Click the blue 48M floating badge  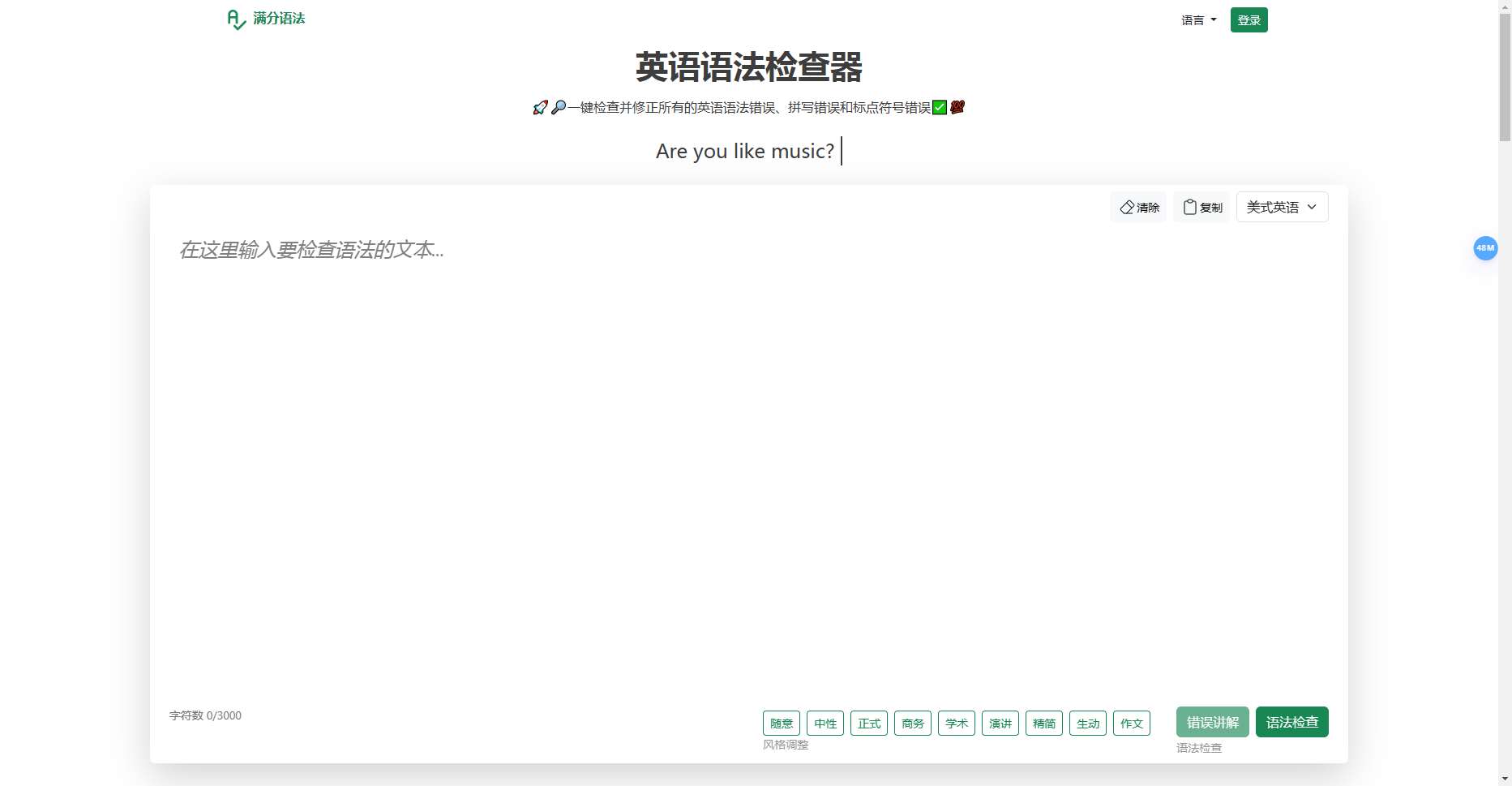point(1485,248)
